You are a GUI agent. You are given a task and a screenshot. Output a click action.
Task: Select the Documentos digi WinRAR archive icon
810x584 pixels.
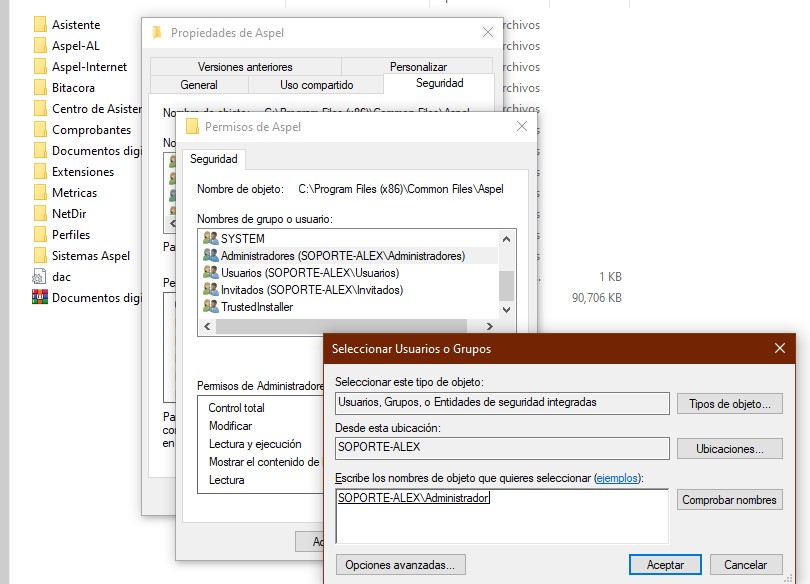(40, 297)
